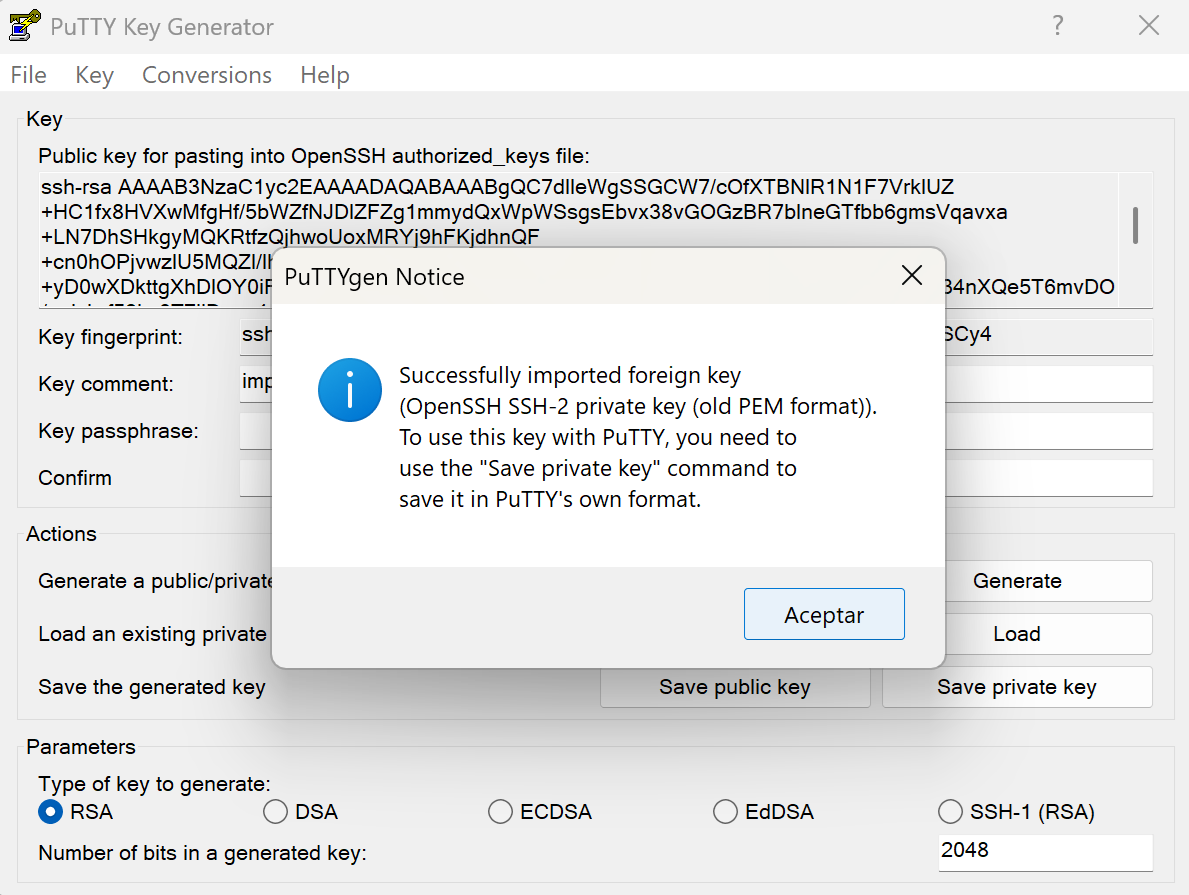Select the RSA key type radio button
1189x895 pixels.
tap(51, 812)
